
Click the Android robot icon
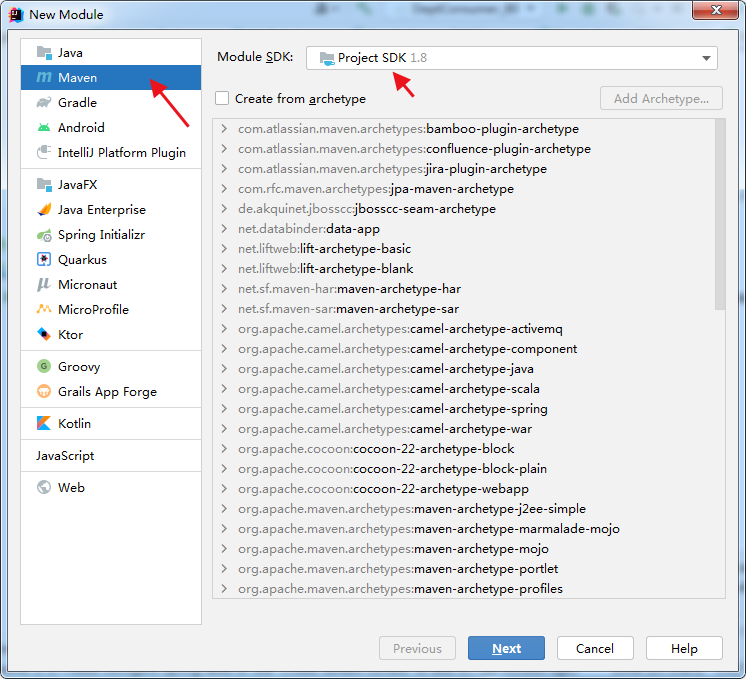44,128
